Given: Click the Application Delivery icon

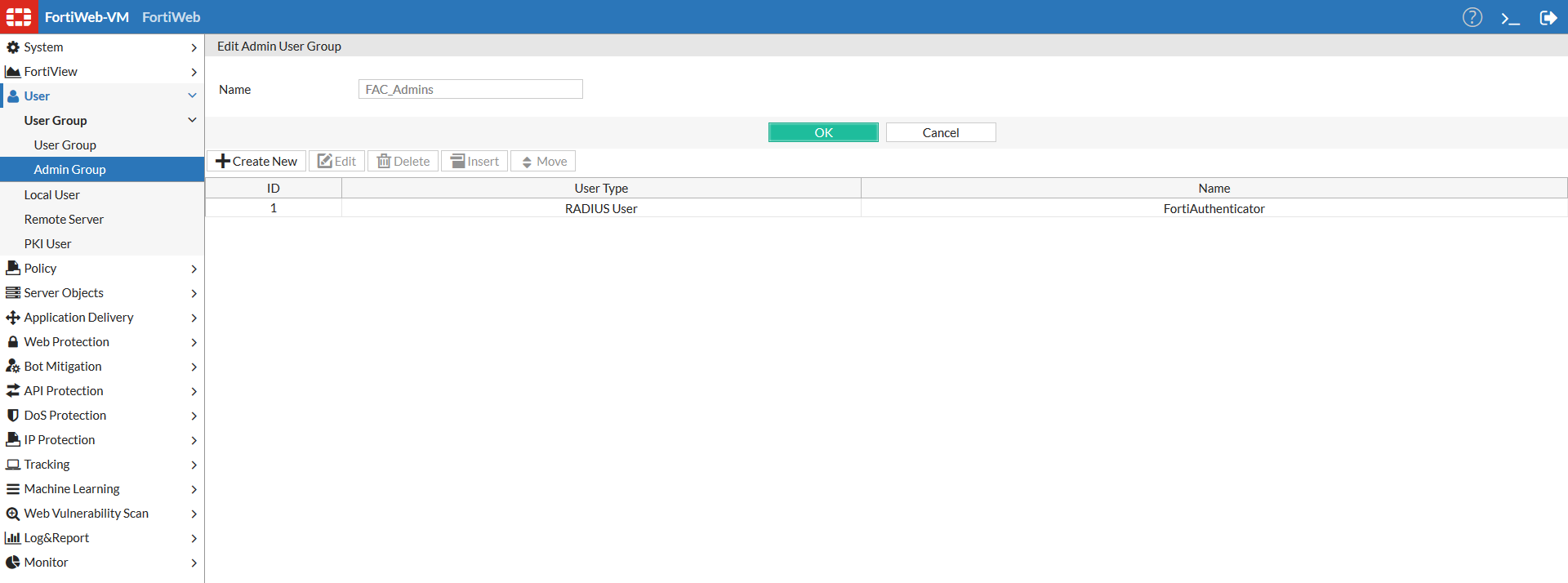Looking at the screenshot, I should (x=13, y=317).
